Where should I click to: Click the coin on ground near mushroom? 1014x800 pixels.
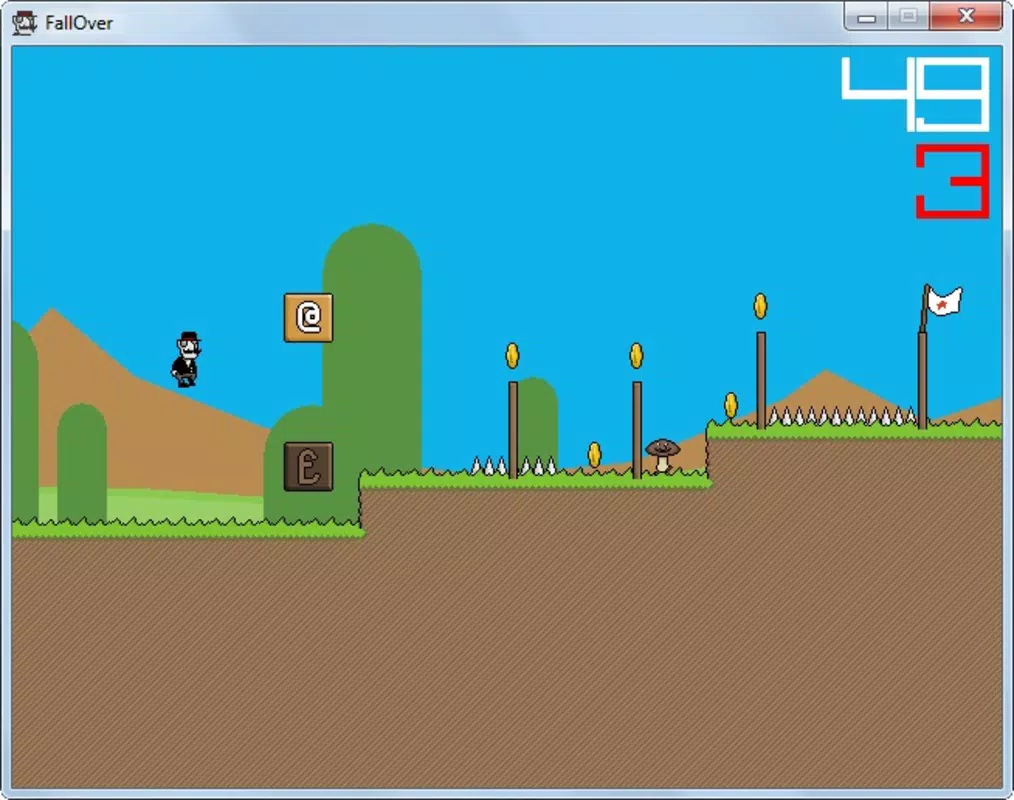[594, 455]
